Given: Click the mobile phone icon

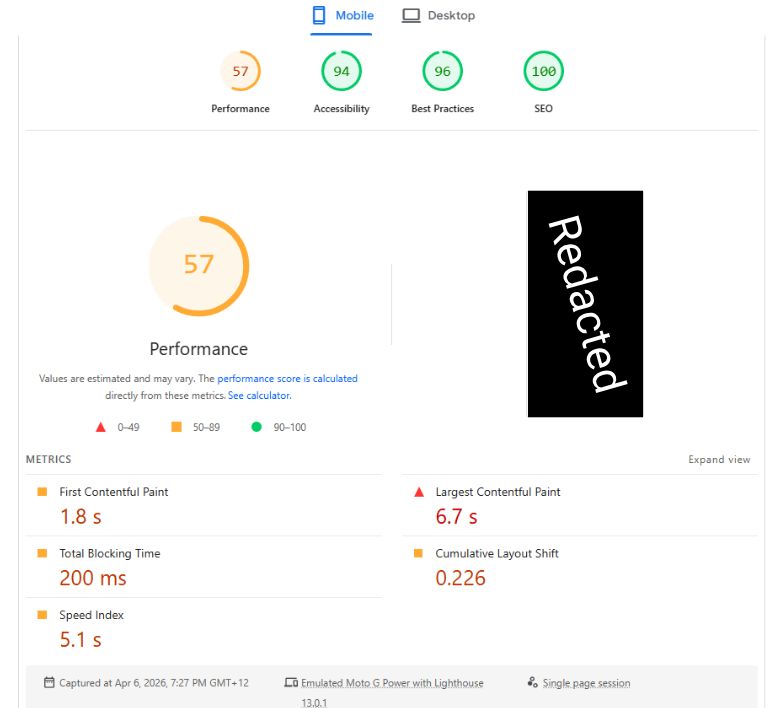Looking at the screenshot, I should click(319, 15).
